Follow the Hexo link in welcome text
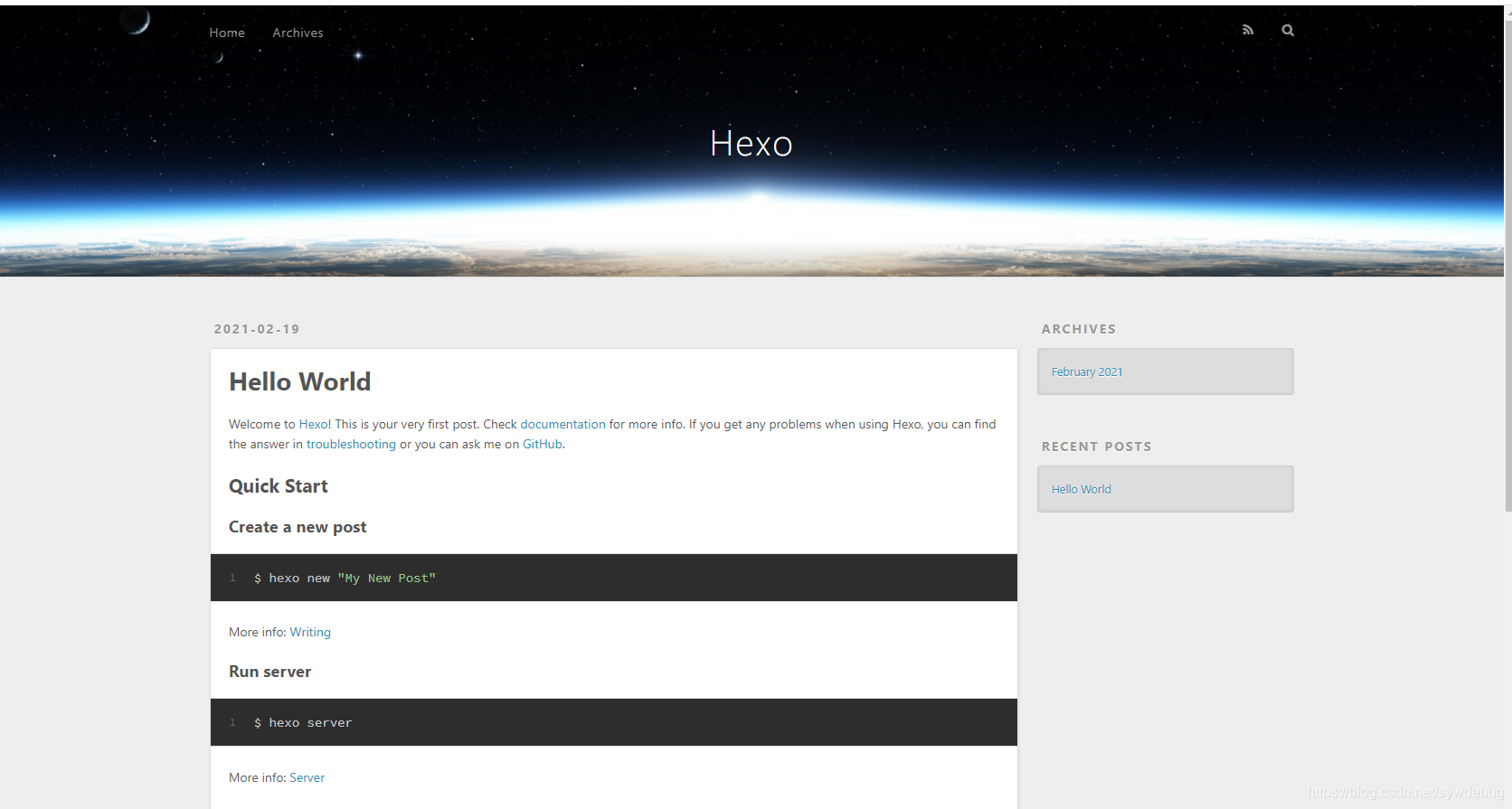Image resolution: width=1512 pixels, height=809 pixels. (314, 424)
